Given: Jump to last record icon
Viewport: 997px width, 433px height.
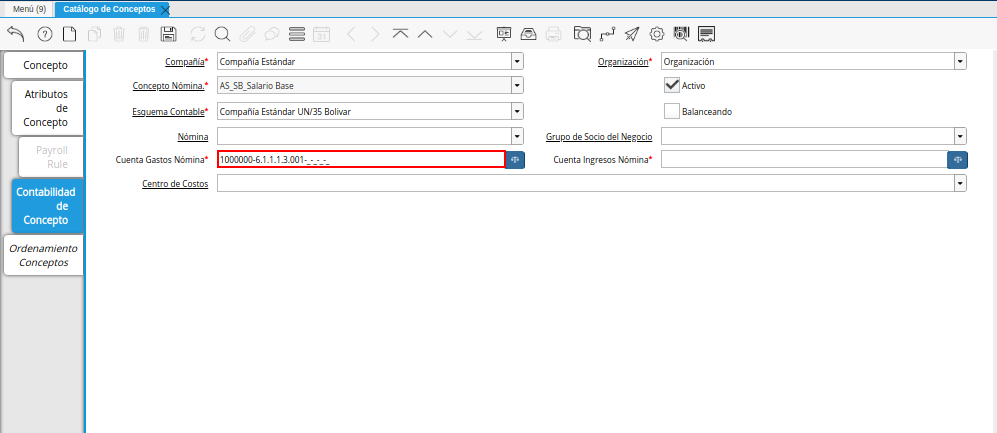Looking at the screenshot, I should pos(474,34).
